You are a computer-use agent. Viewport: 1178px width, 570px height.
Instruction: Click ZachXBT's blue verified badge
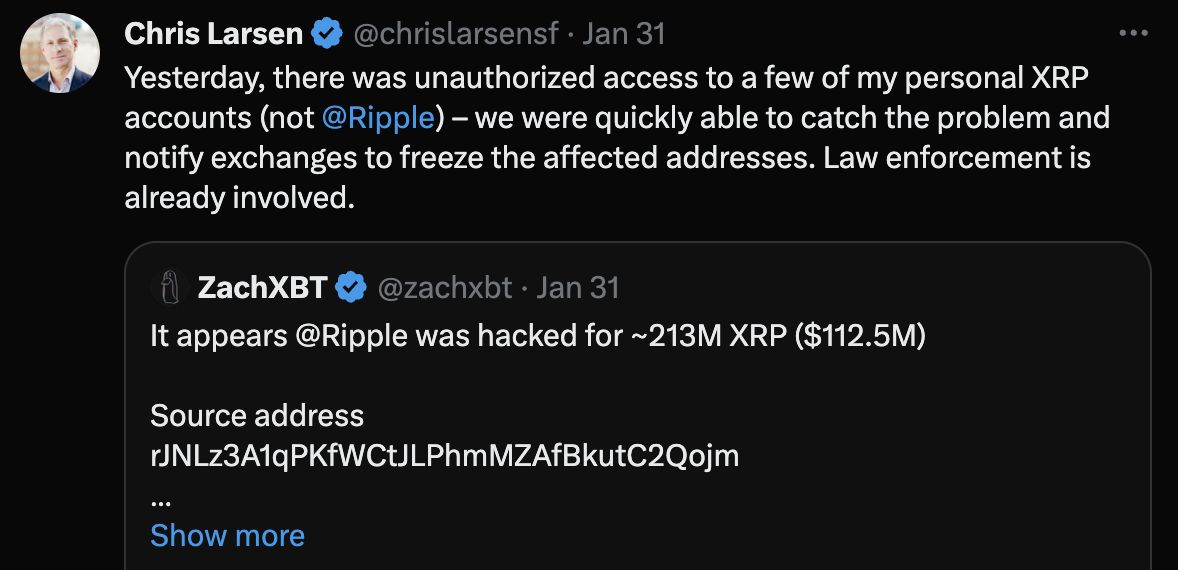pyautogui.click(x=350, y=288)
